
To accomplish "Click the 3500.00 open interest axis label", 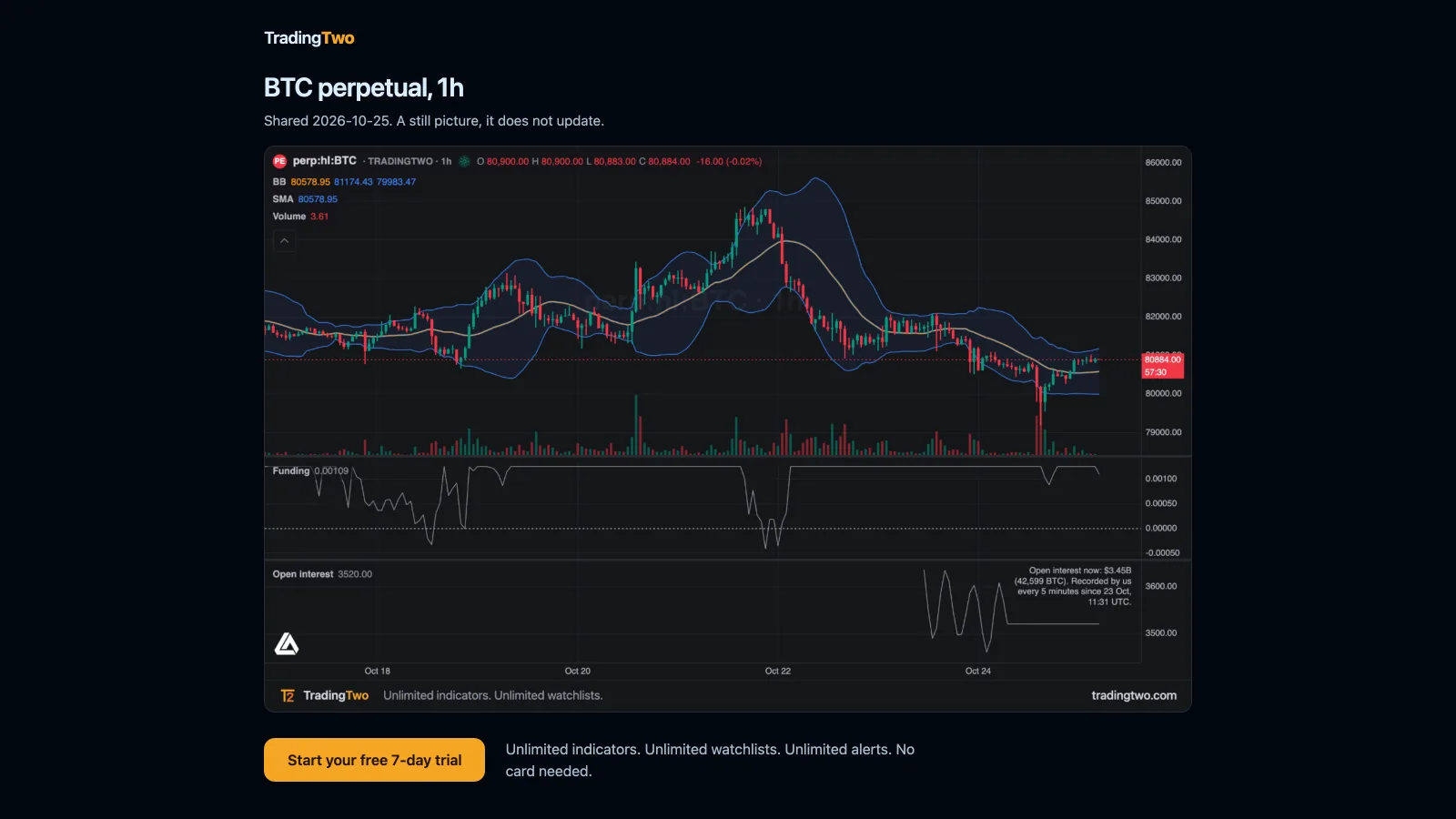I will tap(1160, 632).
